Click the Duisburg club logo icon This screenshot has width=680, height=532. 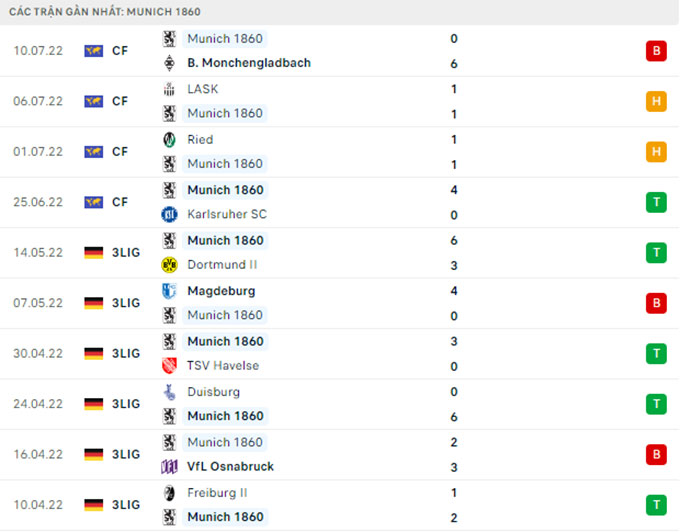pos(169,392)
